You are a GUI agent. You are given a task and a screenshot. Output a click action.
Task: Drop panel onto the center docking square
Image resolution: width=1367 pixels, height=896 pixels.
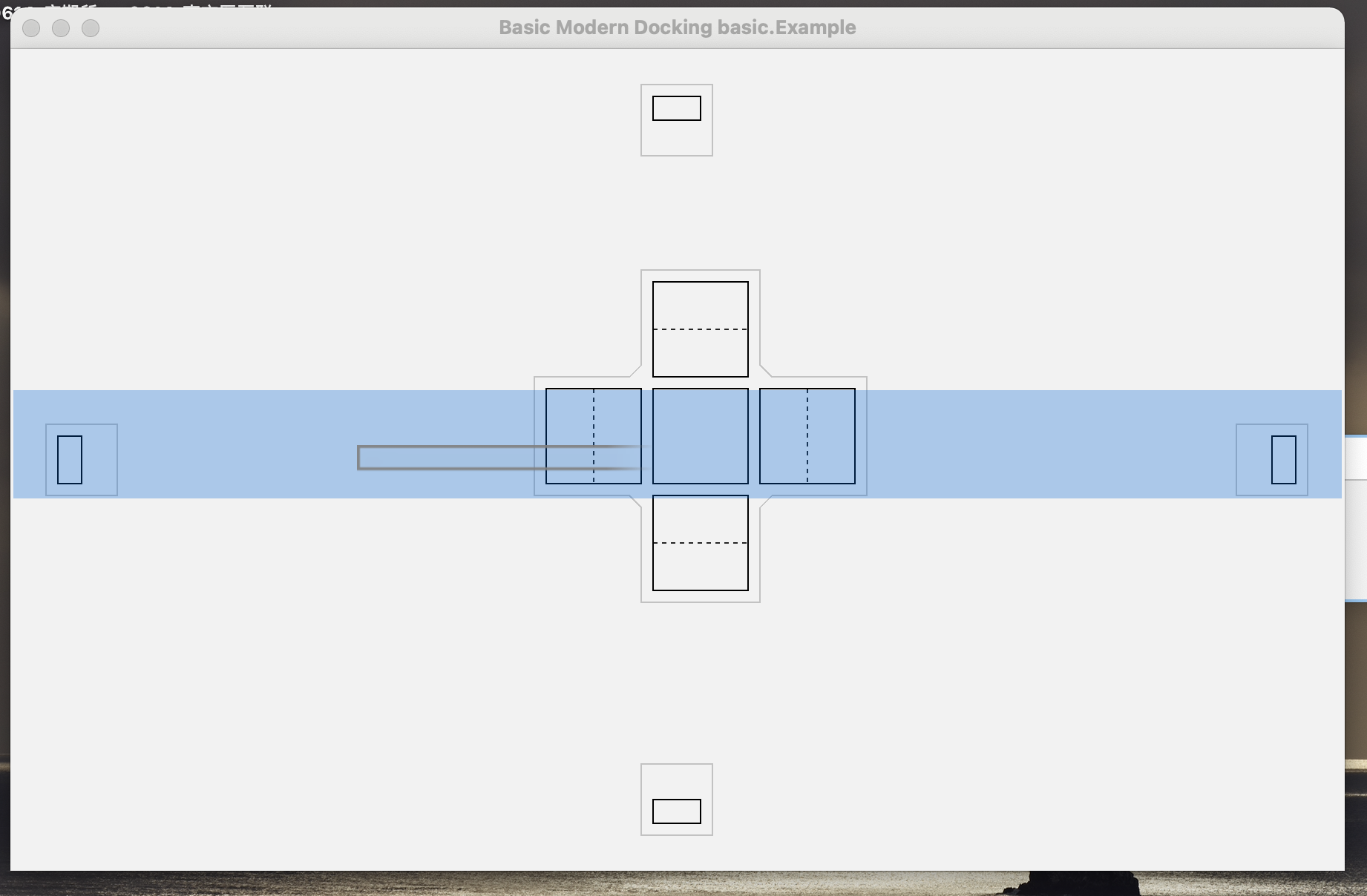(x=700, y=436)
